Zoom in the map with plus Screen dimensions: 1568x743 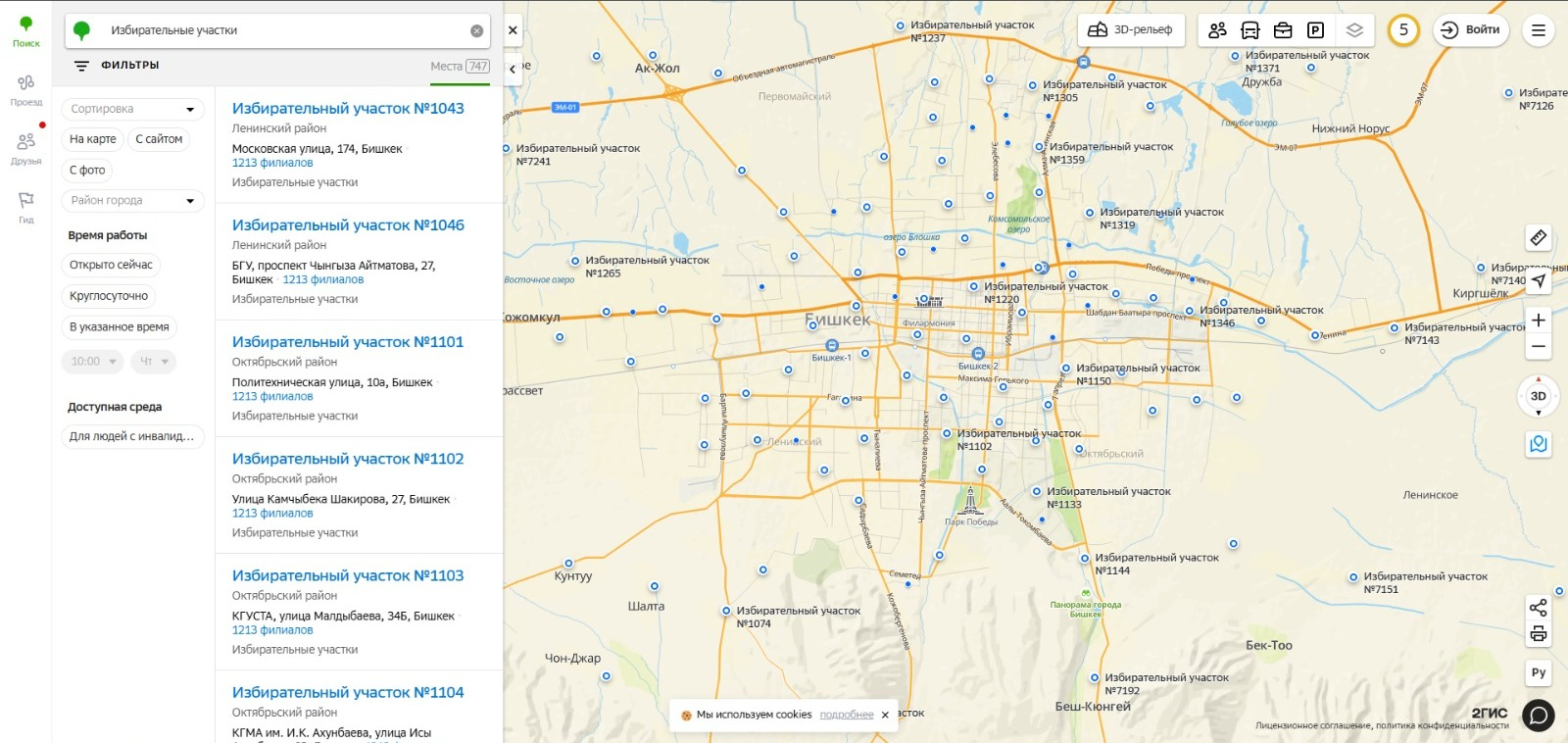[1539, 321]
